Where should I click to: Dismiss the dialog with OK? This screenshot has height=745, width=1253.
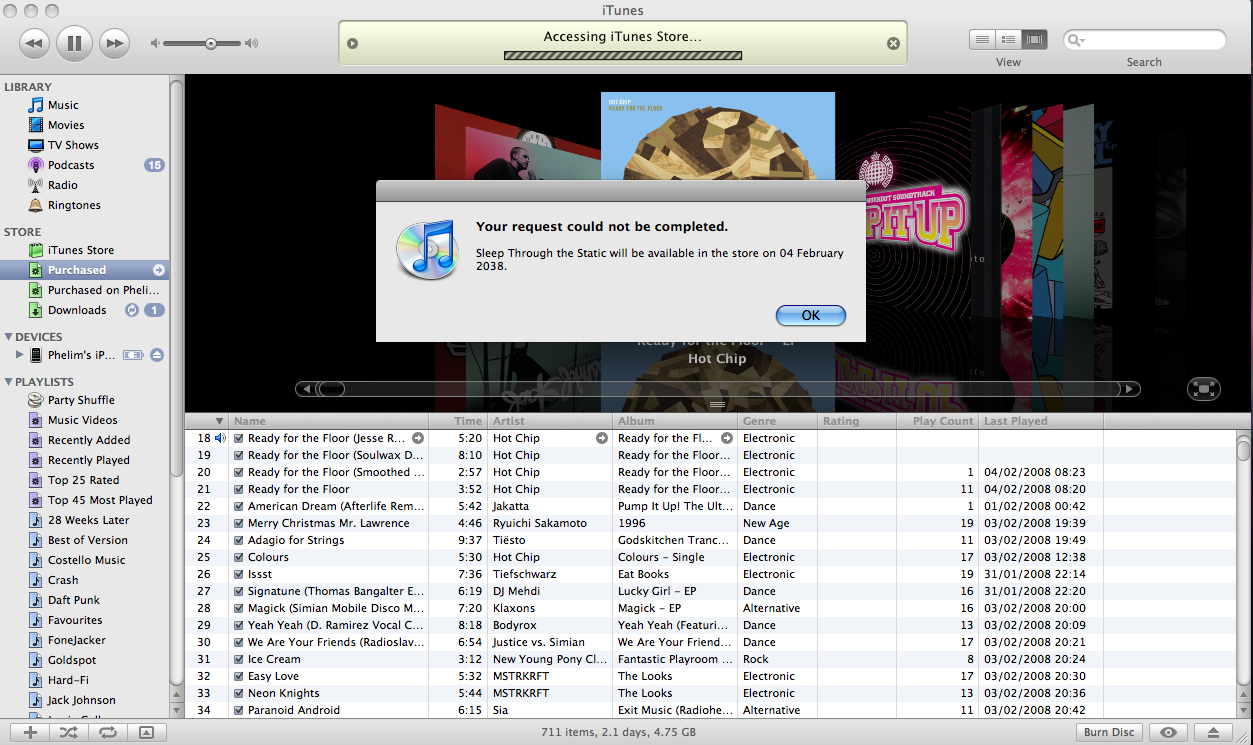[810, 315]
